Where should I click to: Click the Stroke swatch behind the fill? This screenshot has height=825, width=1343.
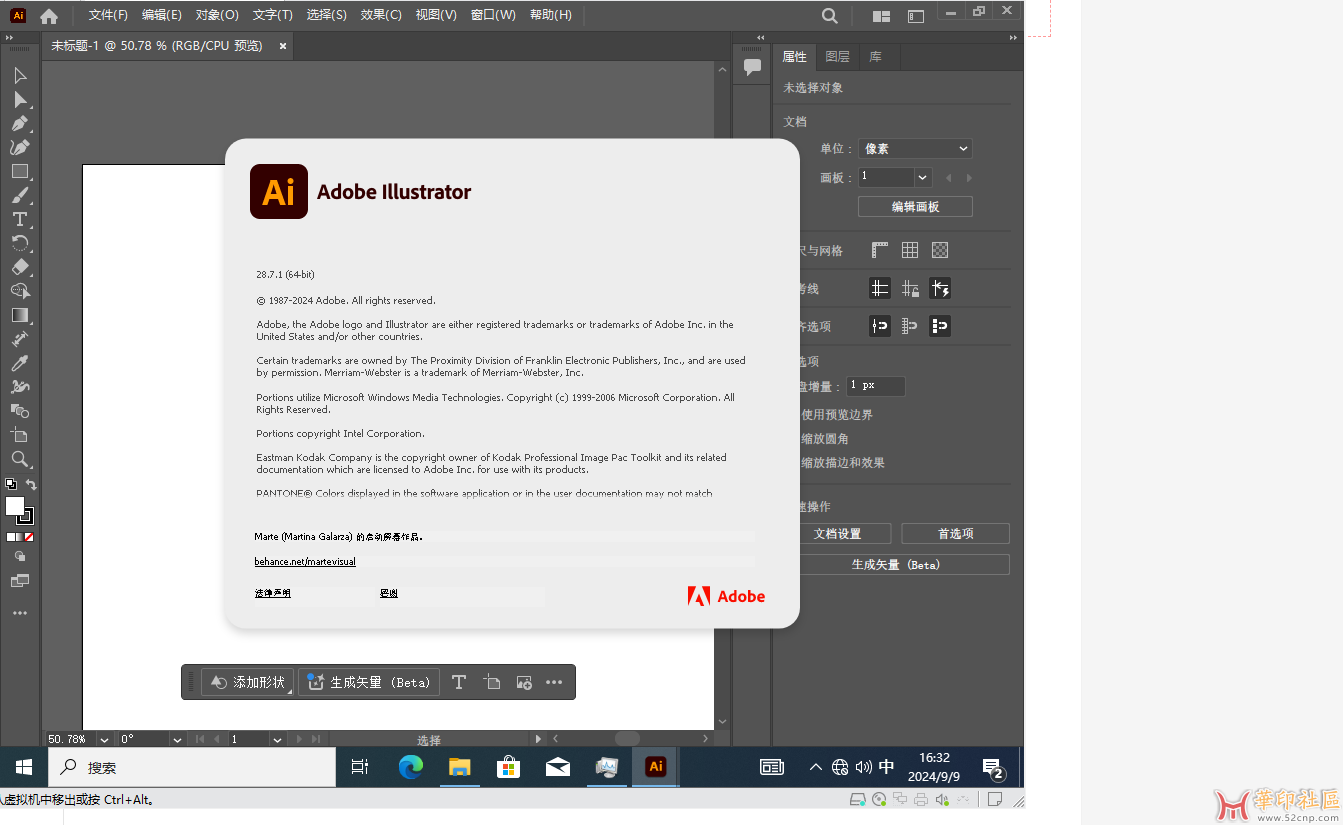[27, 518]
